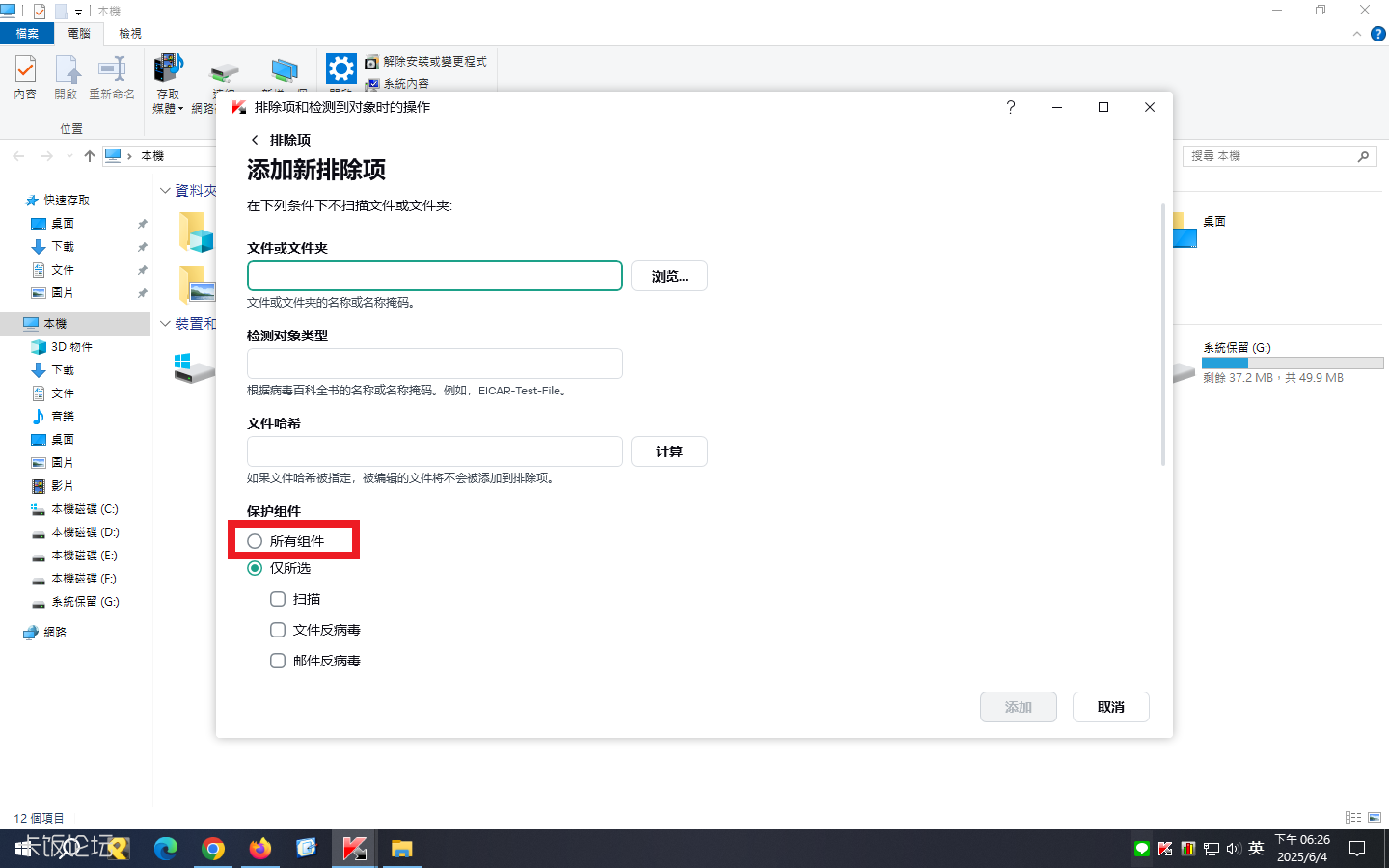The width and height of the screenshot is (1389, 868).
Task: Click the 文件哈希 input field
Action: (x=435, y=451)
